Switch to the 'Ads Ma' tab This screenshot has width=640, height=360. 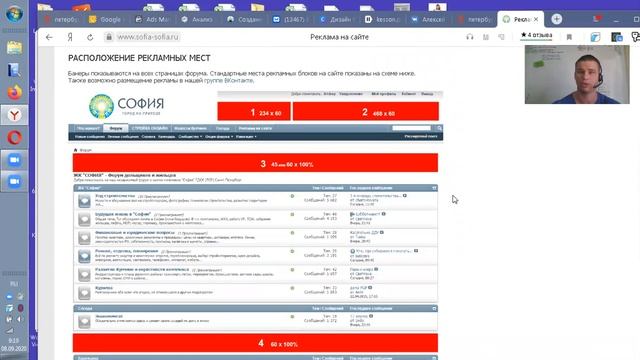(x=152, y=19)
